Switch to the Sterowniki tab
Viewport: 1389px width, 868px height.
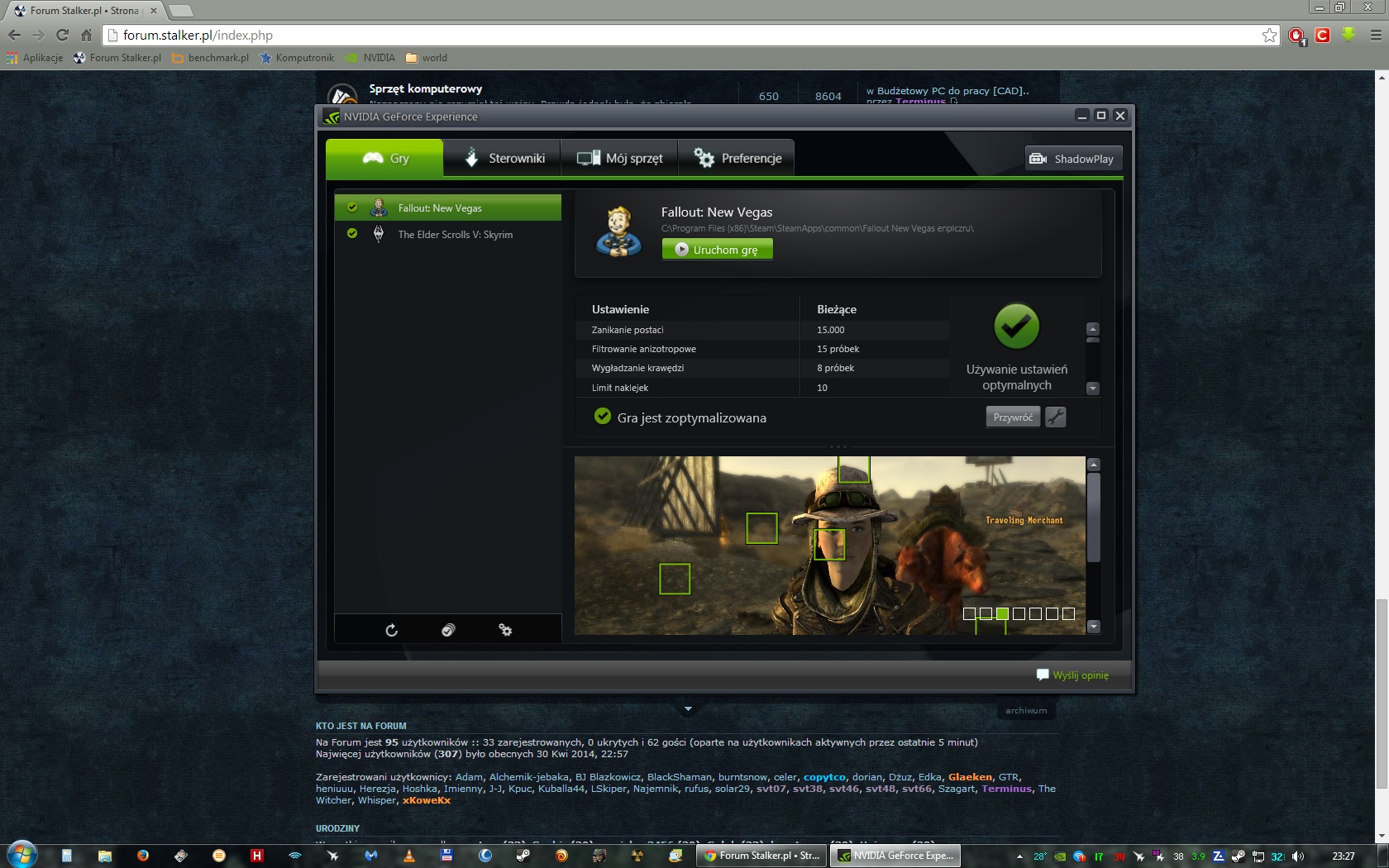(x=502, y=158)
